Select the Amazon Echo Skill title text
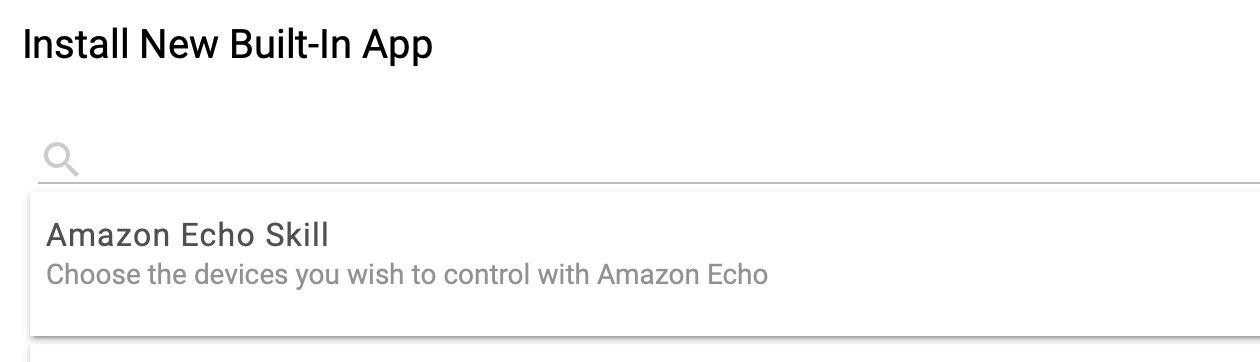Viewport: 1260px width, 362px height. [x=188, y=235]
